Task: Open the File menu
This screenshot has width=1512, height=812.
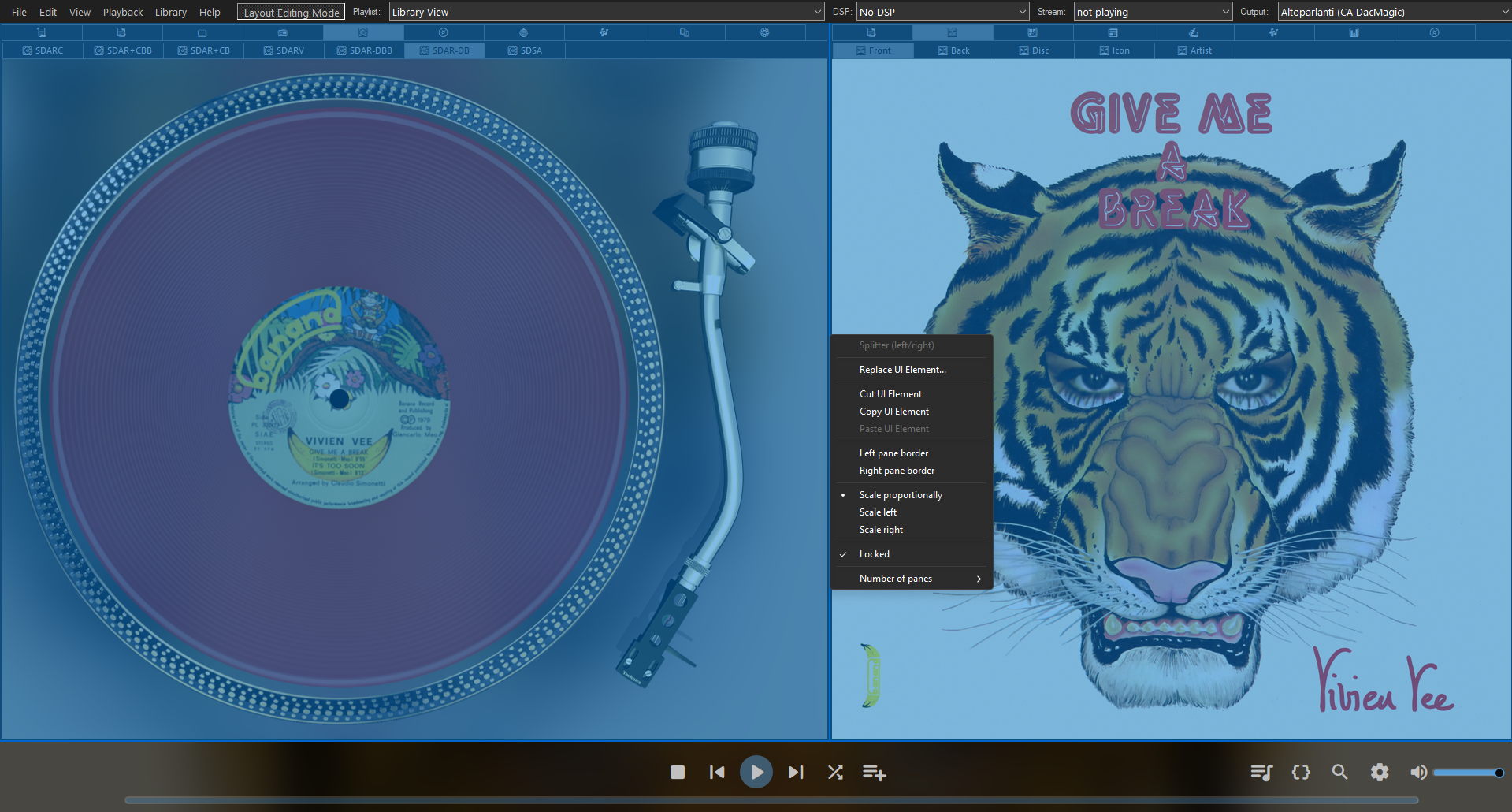Action: (x=19, y=12)
